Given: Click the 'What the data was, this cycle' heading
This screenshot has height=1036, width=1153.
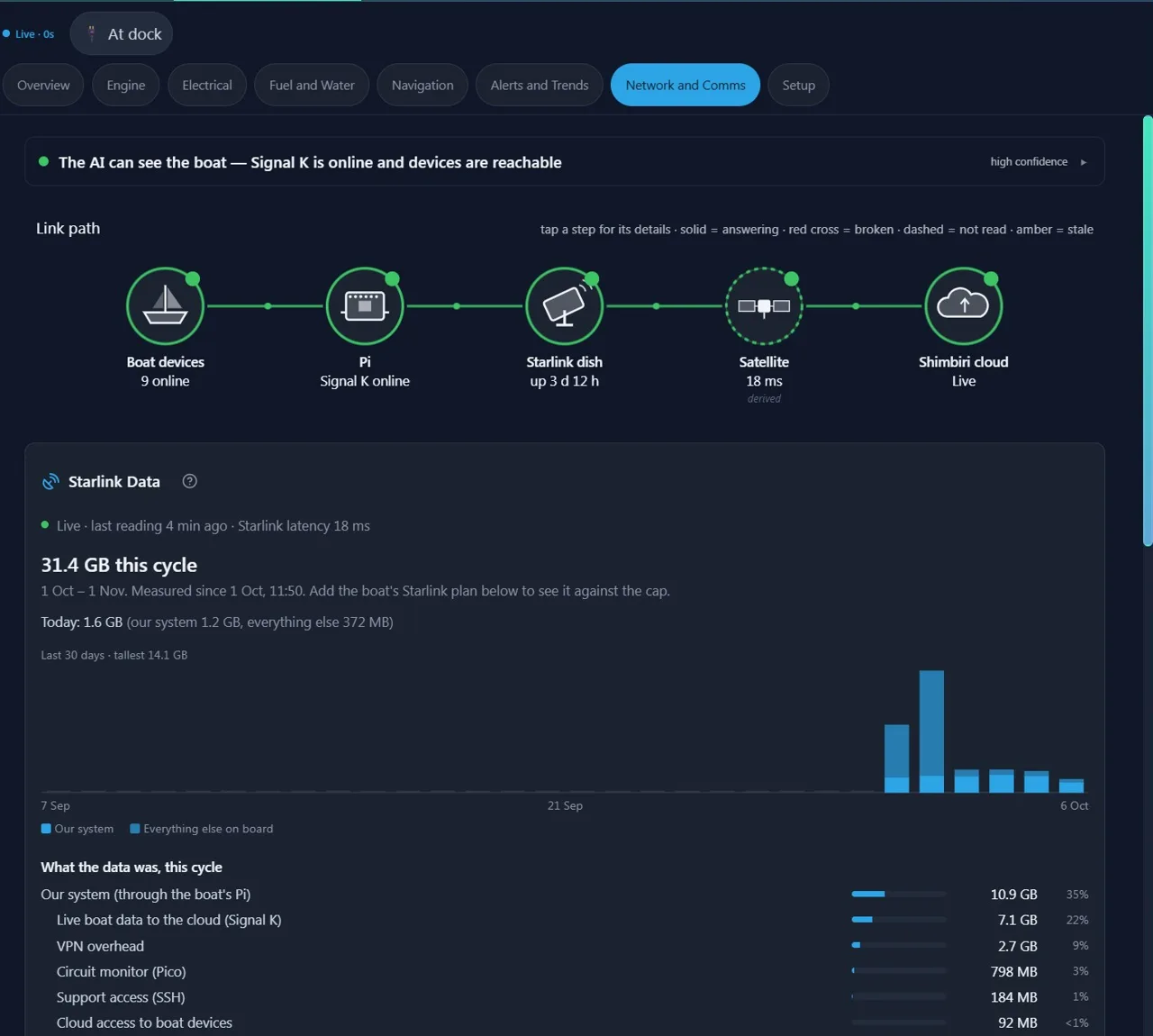Looking at the screenshot, I should click(x=132, y=867).
